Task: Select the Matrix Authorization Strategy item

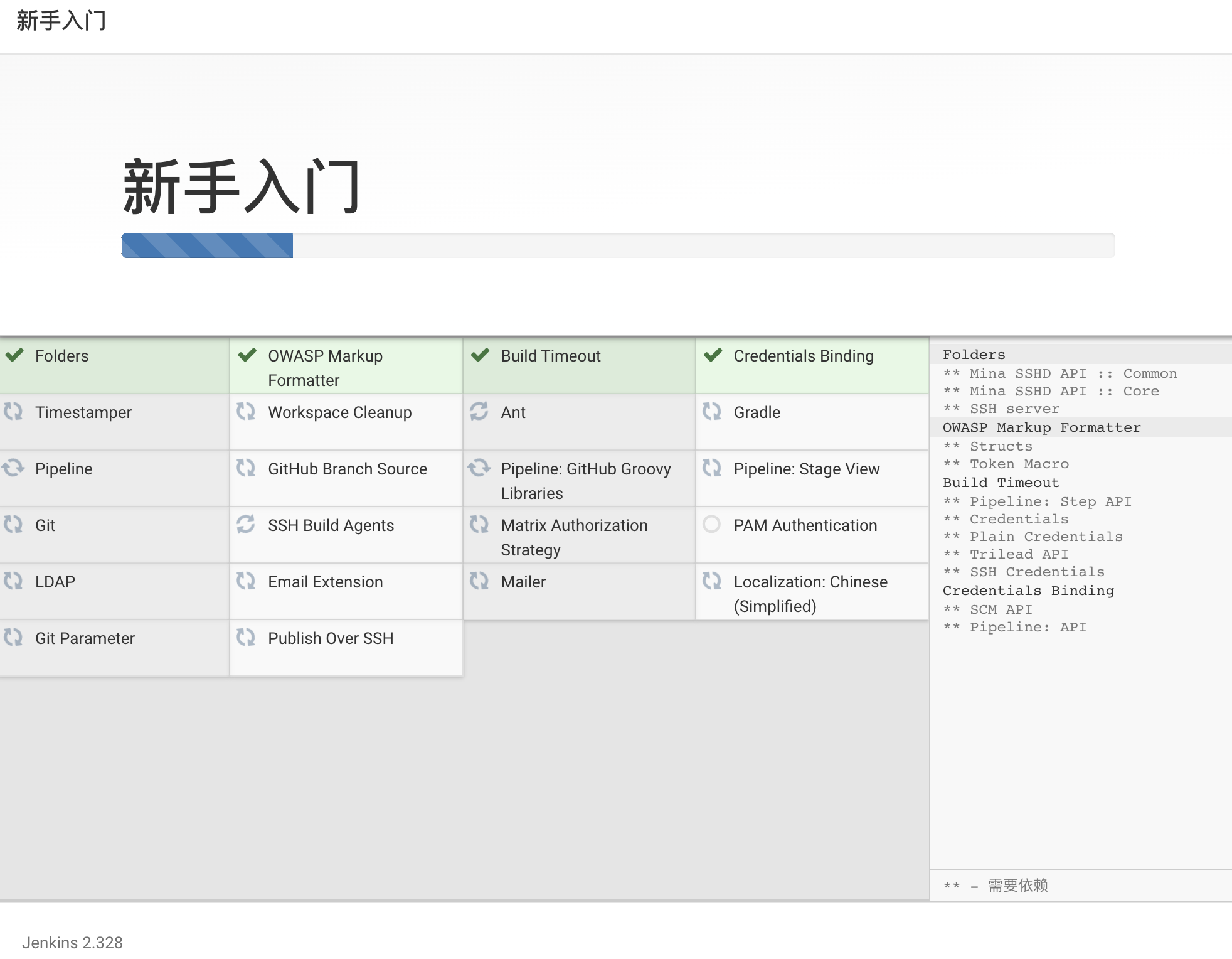Action: 573,536
